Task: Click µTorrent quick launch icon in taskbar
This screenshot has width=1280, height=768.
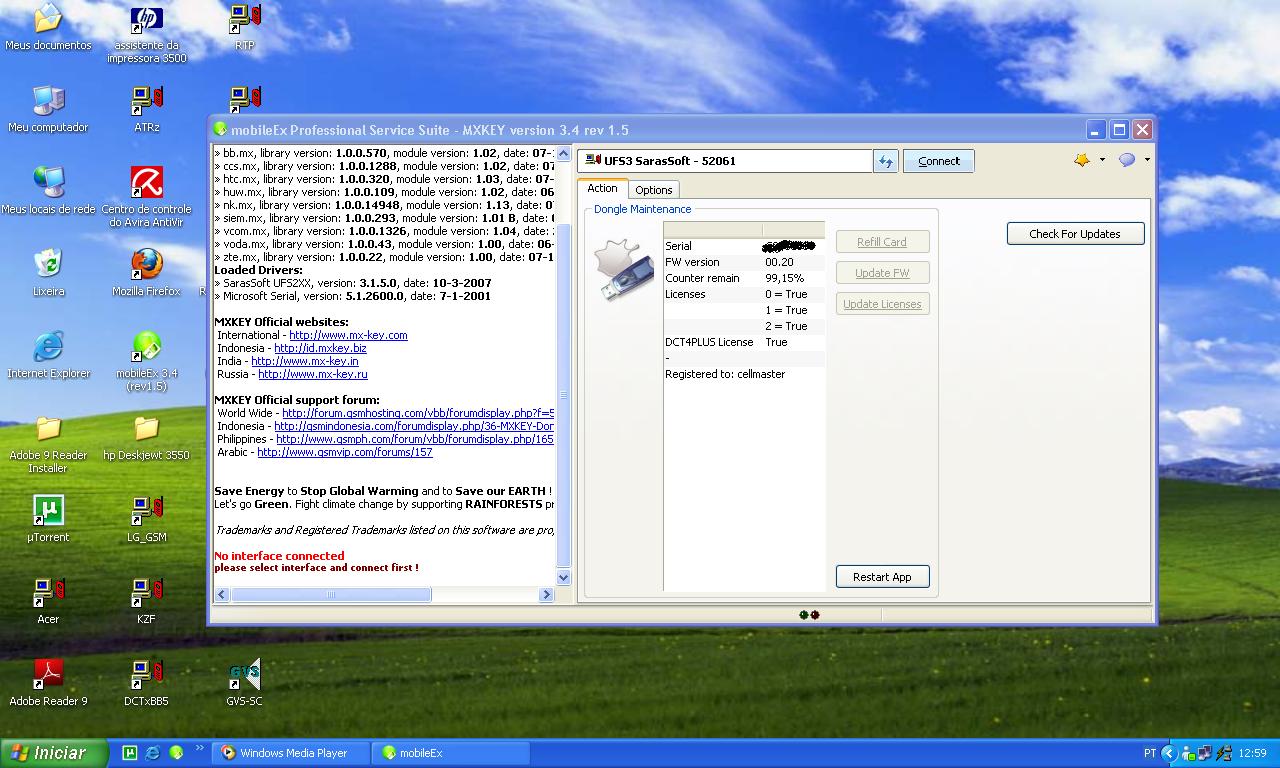Action: [x=129, y=753]
